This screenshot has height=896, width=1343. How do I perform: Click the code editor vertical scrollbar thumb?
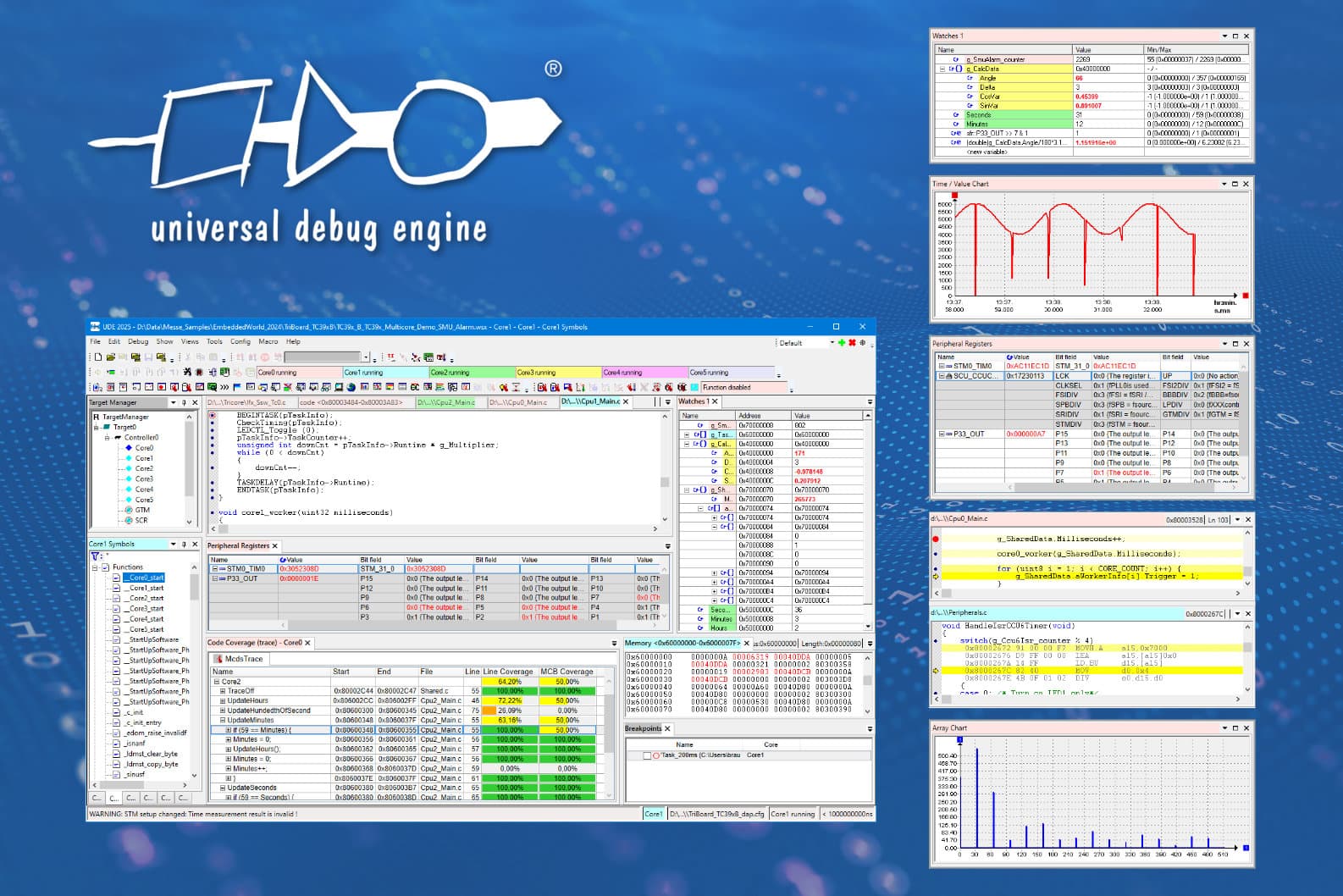pyautogui.click(x=665, y=482)
